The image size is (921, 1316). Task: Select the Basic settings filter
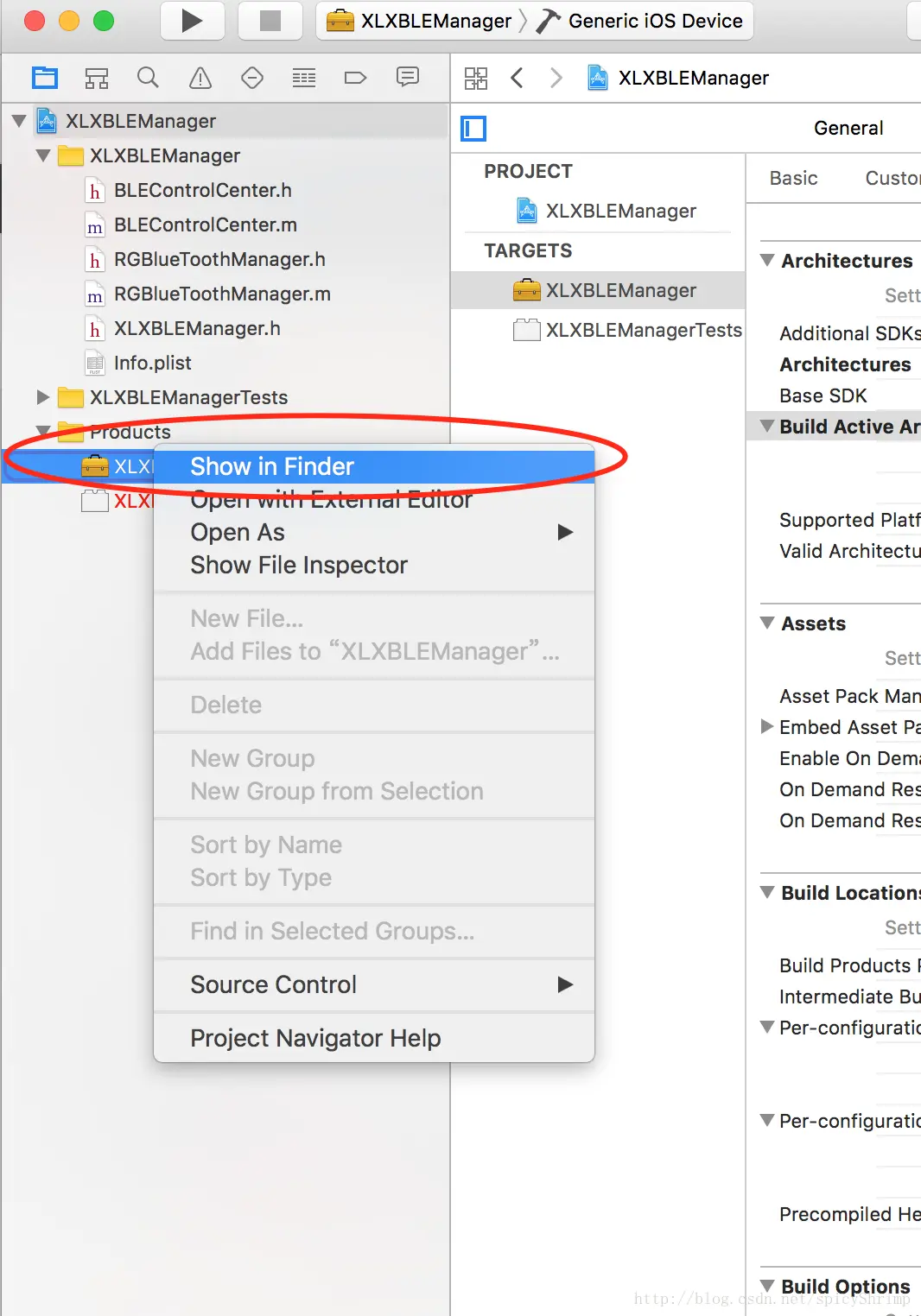(x=793, y=178)
